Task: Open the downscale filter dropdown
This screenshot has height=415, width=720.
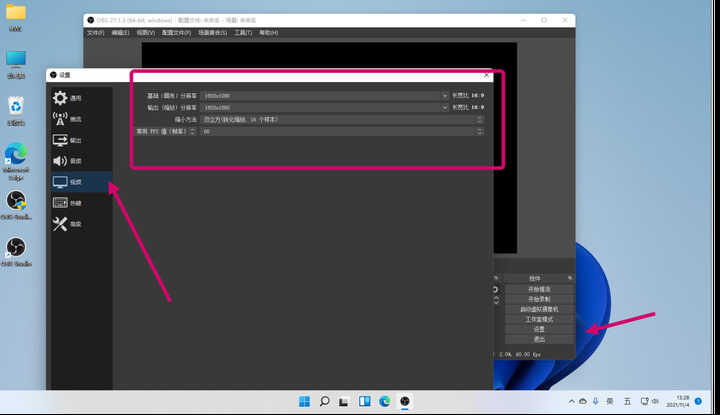Action: tap(343, 119)
